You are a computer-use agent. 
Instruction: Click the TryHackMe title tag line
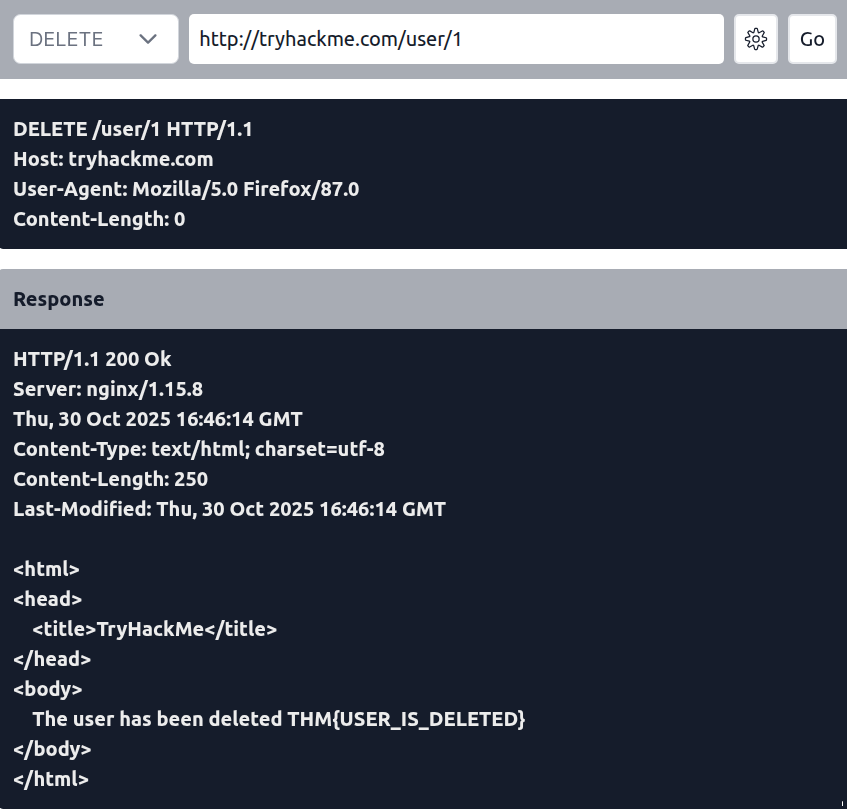154,629
